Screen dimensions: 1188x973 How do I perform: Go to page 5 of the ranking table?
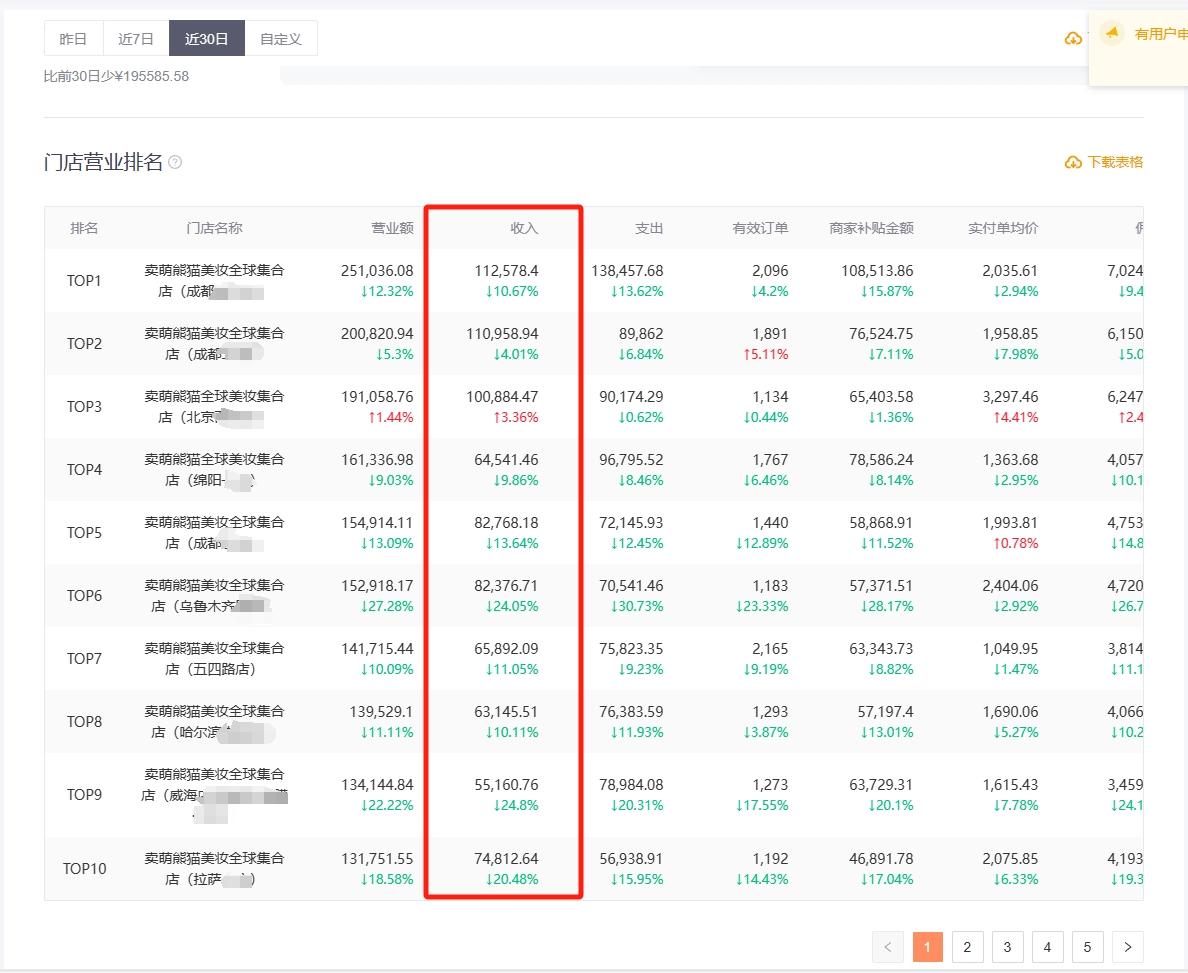[x=1087, y=947]
